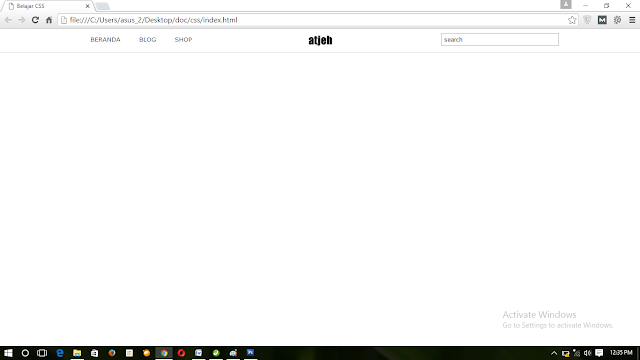This screenshot has width=640, height=360.
Task: Open Cortana search circle
Action: point(25,353)
